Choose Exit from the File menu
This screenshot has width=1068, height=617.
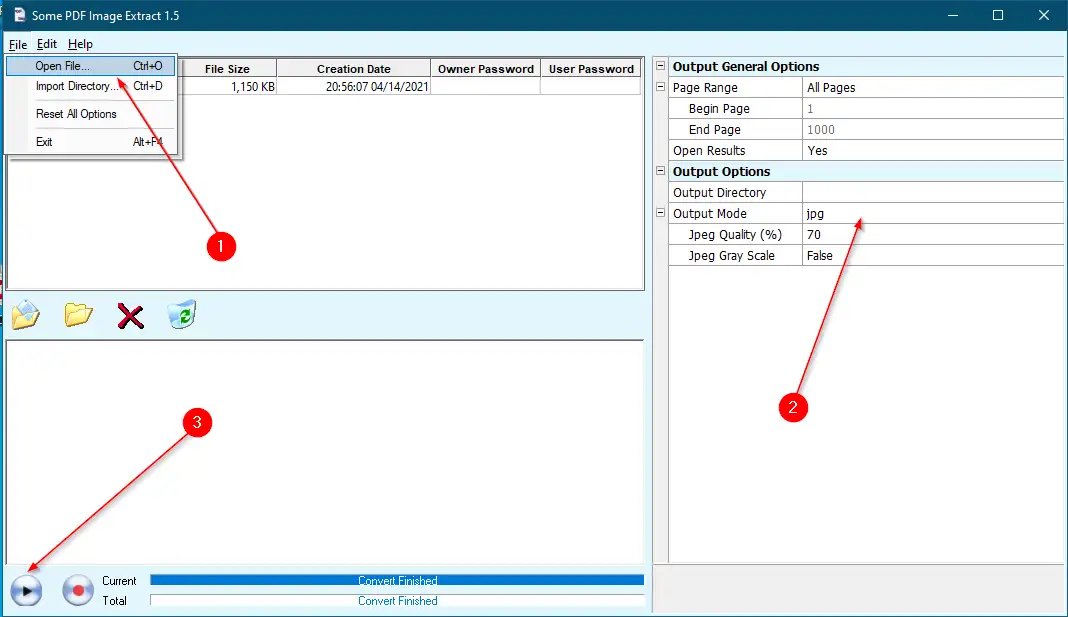91,142
